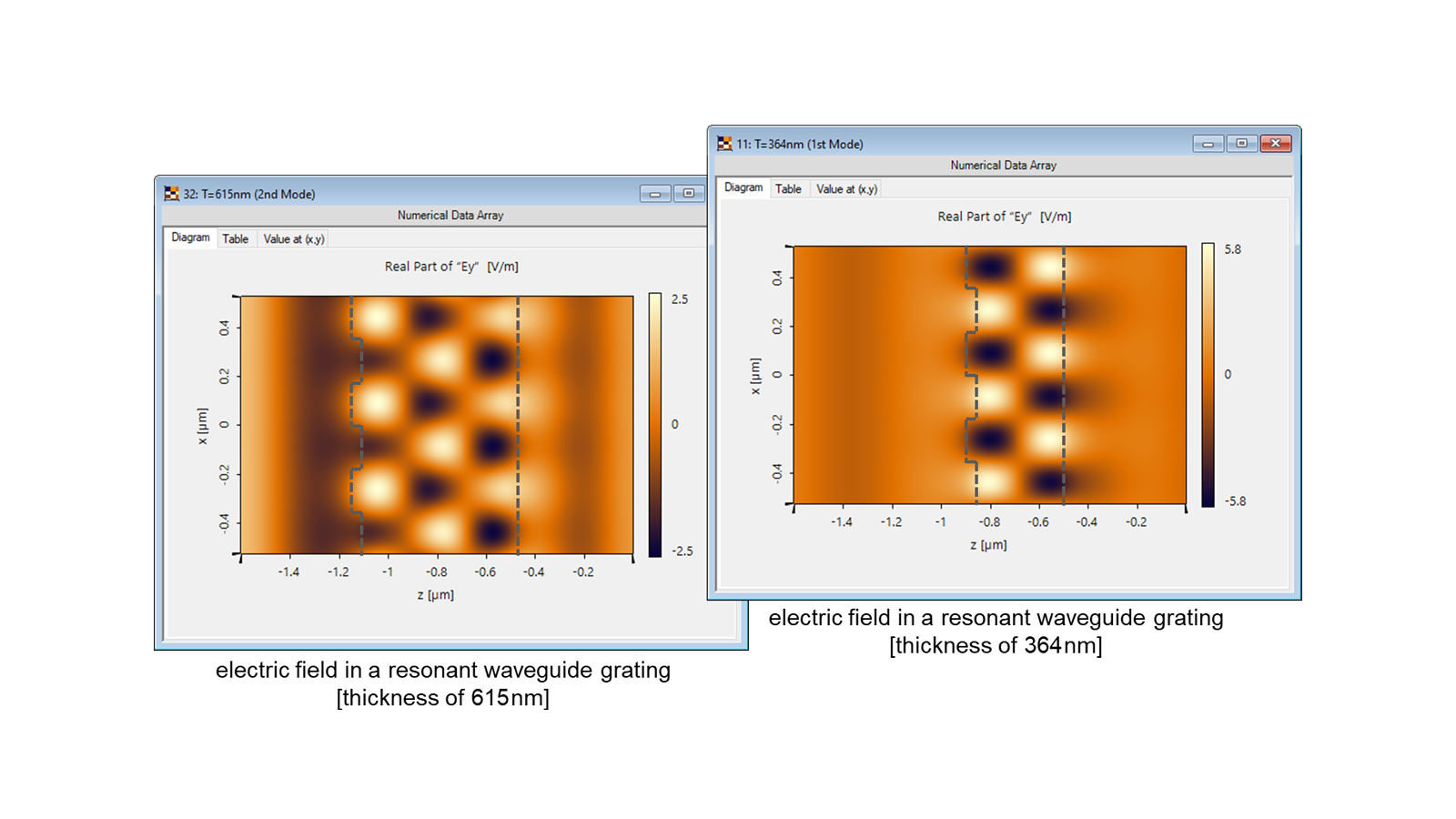Viewport: 1456px width, 819px height.
Task: Open Value at (x,y) tab in T=615nm window
Action: click(x=294, y=239)
